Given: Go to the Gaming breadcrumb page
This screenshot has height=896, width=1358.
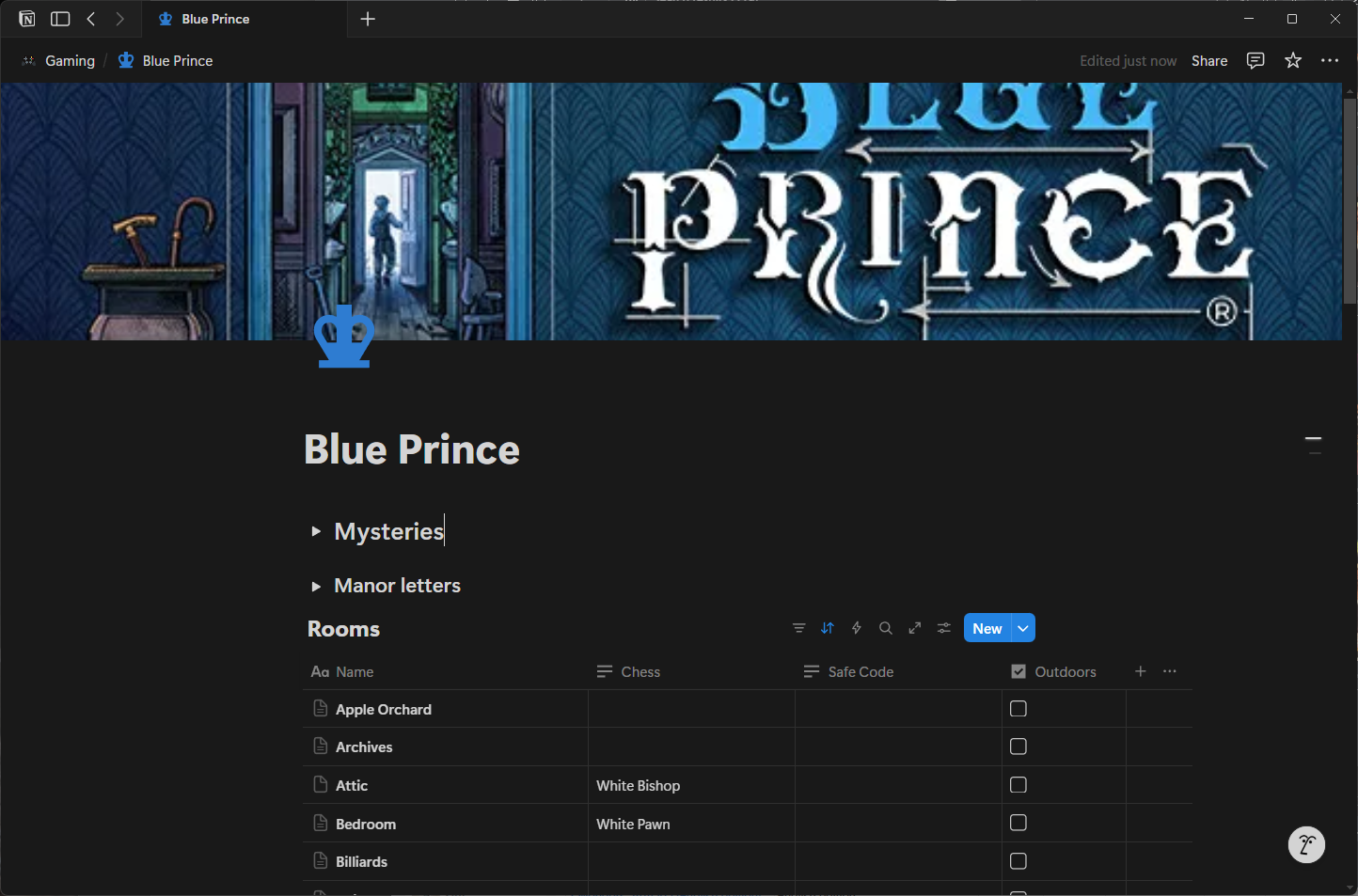Looking at the screenshot, I should tap(70, 60).
